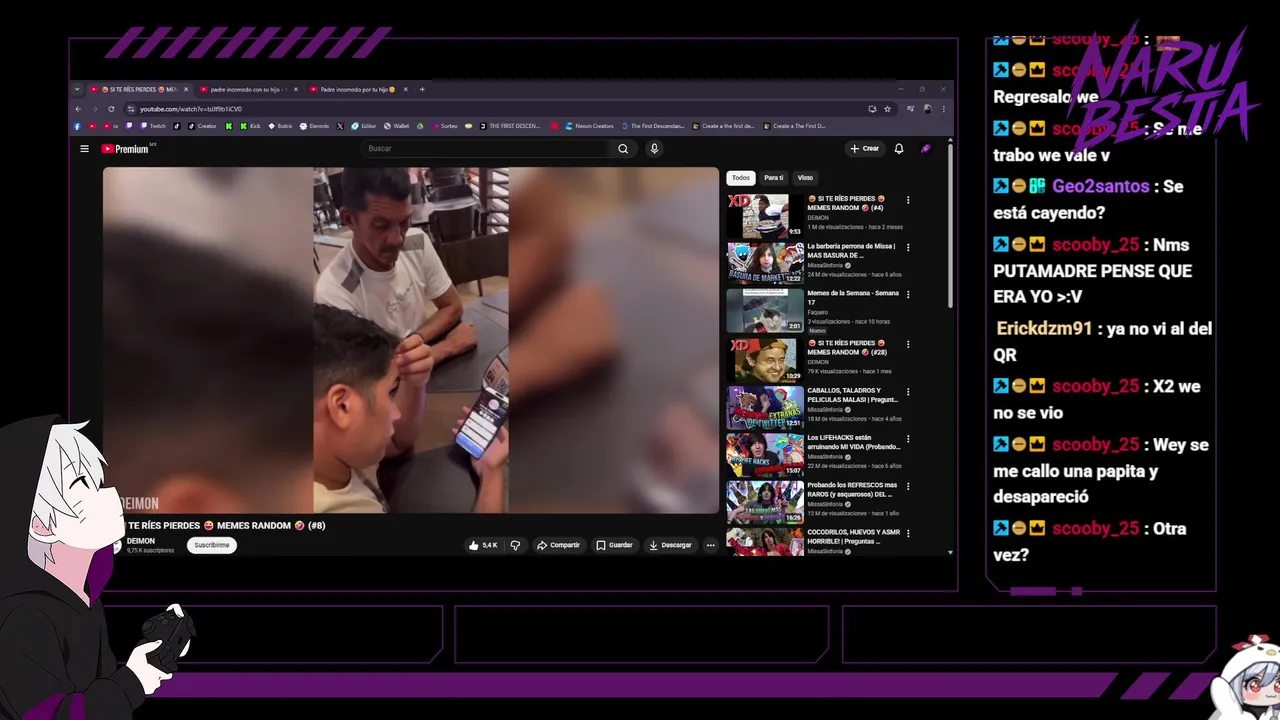Image resolution: width=1280 pixels, height=720 pixels.
Task: Open the YouTube account avatar menu
Action: (926, 149)
